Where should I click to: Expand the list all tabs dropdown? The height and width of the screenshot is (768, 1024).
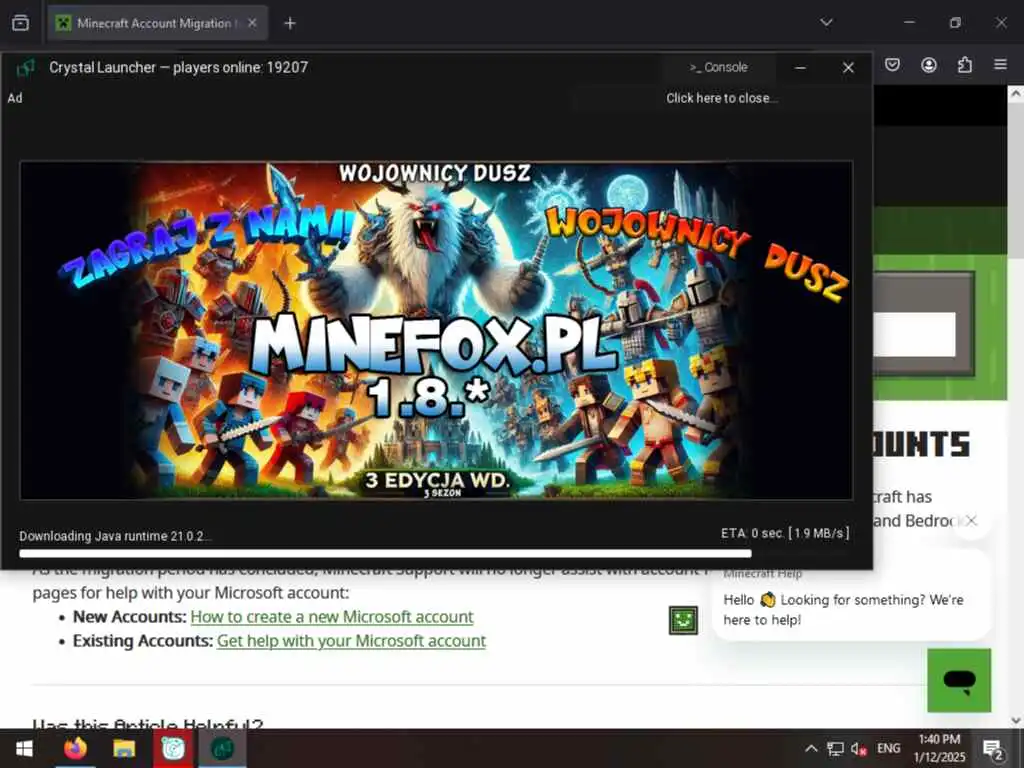(826, 23)
